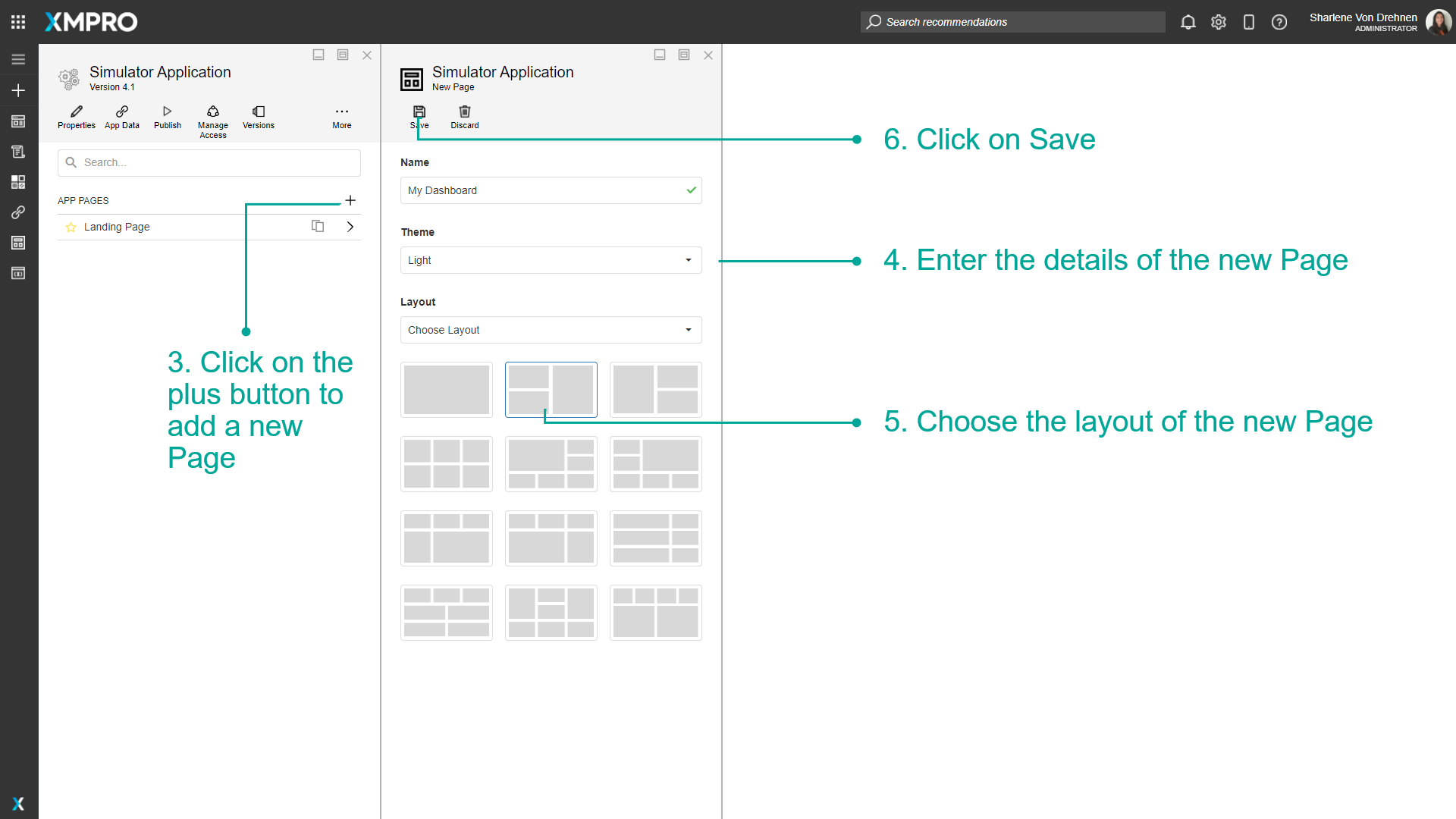
Task: Open App Data for the Simulator Application
Action: [x=121, y=118]
